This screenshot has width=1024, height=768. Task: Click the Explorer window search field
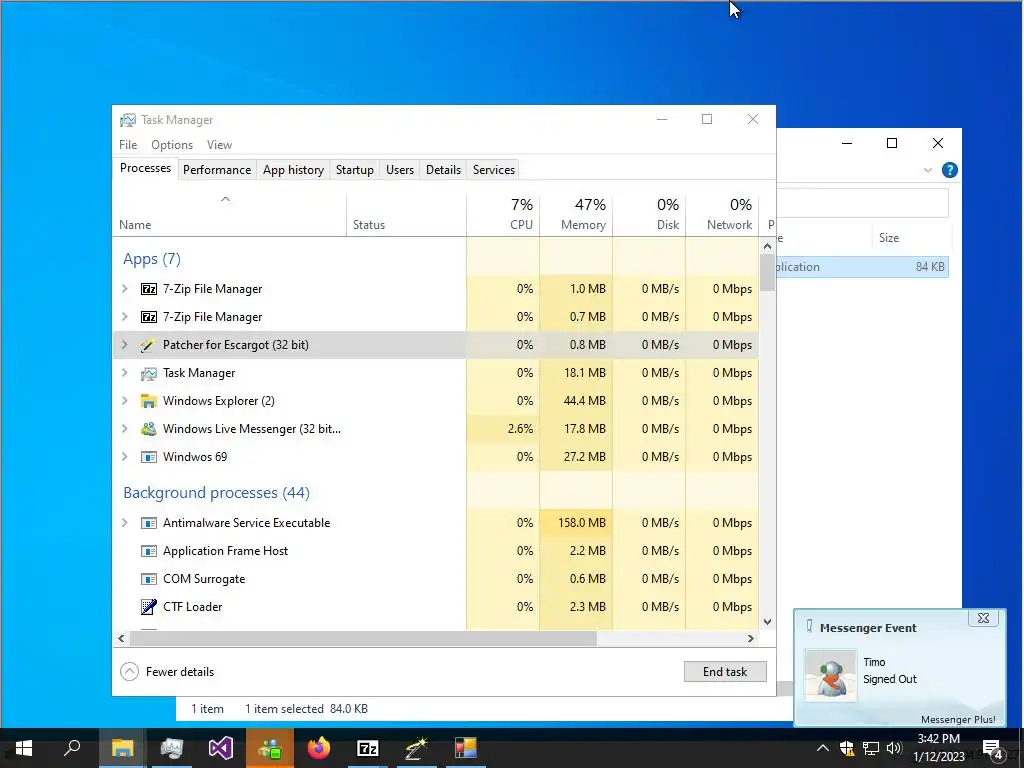862,203
